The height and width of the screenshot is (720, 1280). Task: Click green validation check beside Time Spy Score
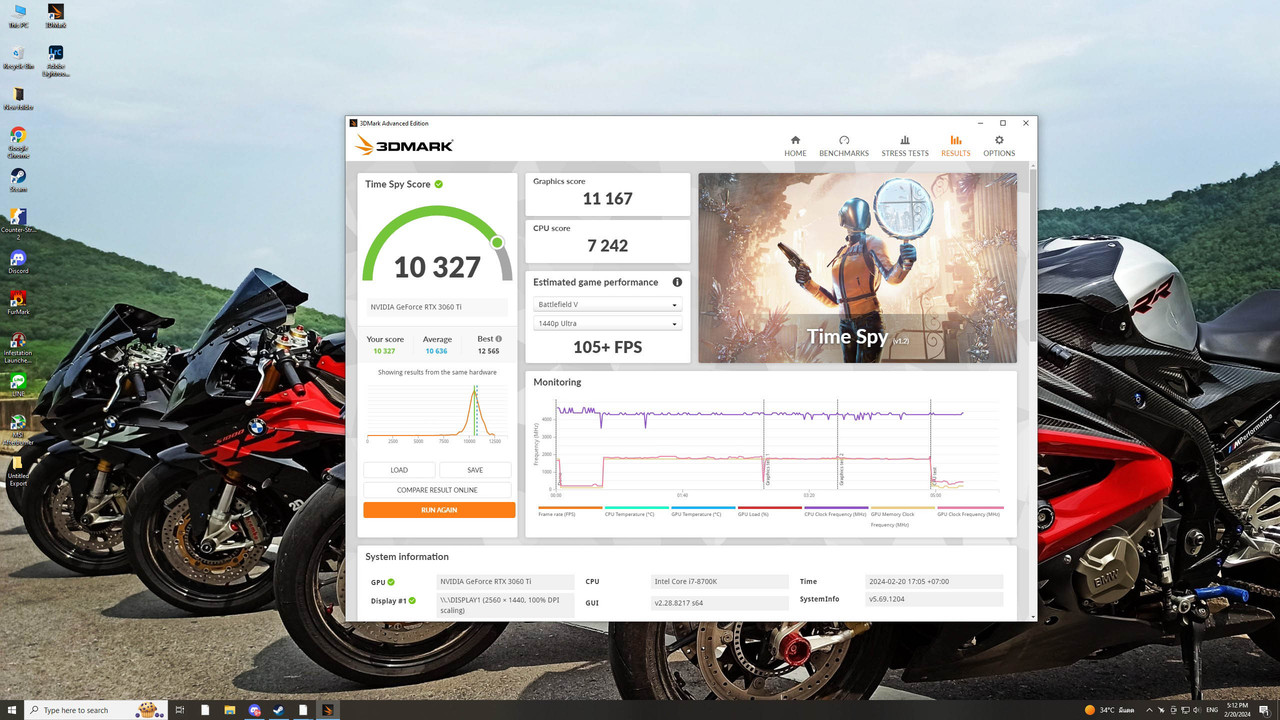pos(439,184)
